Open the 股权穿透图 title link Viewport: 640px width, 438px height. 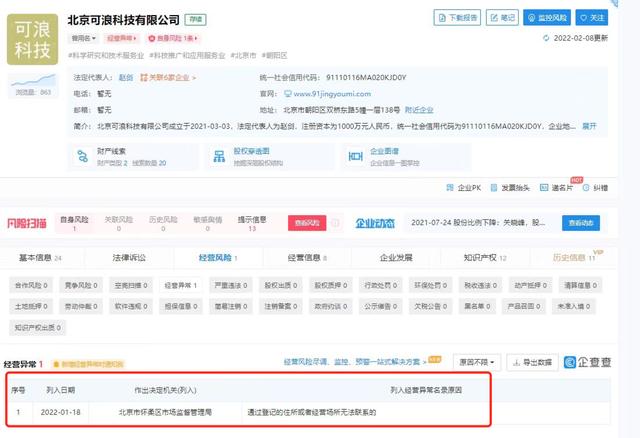click(x=251, y=151)
